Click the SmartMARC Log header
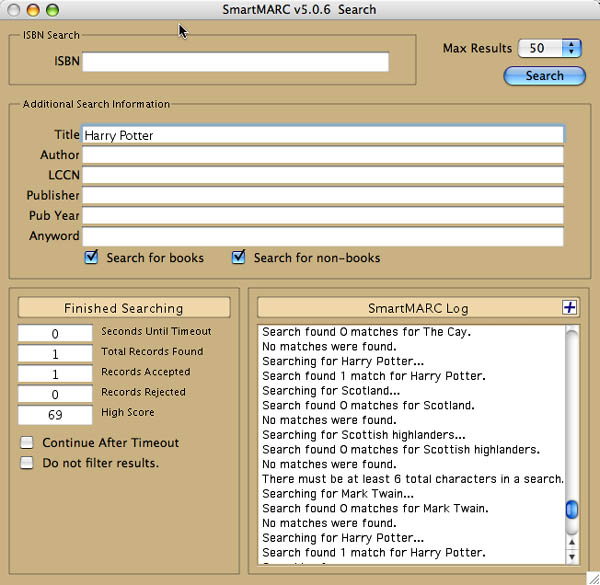The height and width of the screenshot is (585, 600). 418,308
